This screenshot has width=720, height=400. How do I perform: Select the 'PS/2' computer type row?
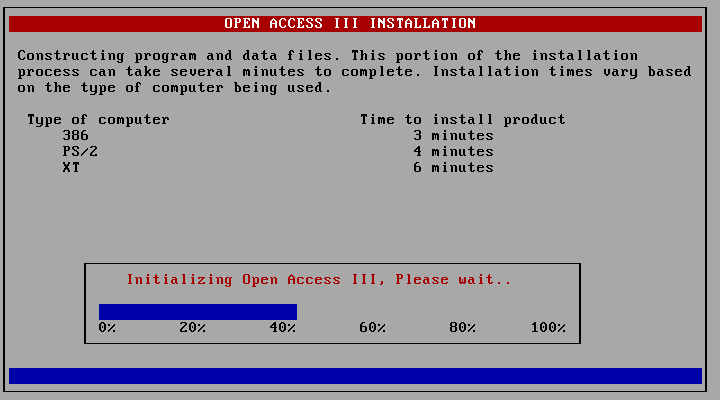click(80, 152)
